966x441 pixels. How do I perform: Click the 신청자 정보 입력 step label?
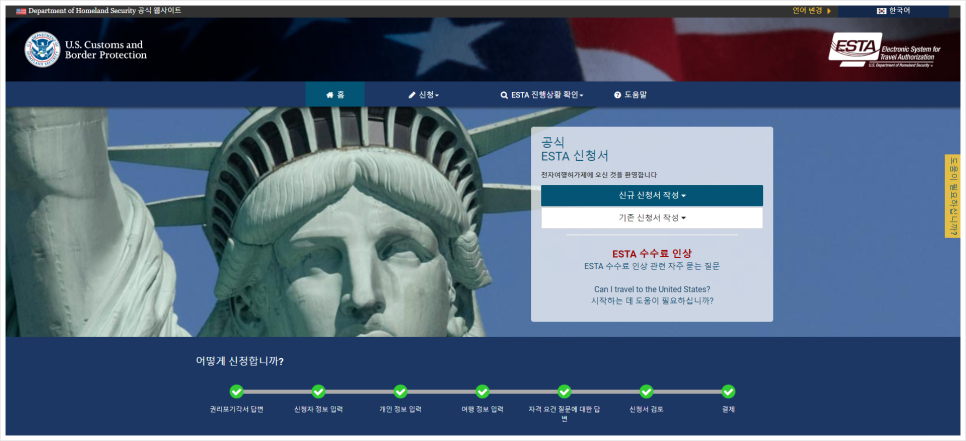click(x=319, y=410)
